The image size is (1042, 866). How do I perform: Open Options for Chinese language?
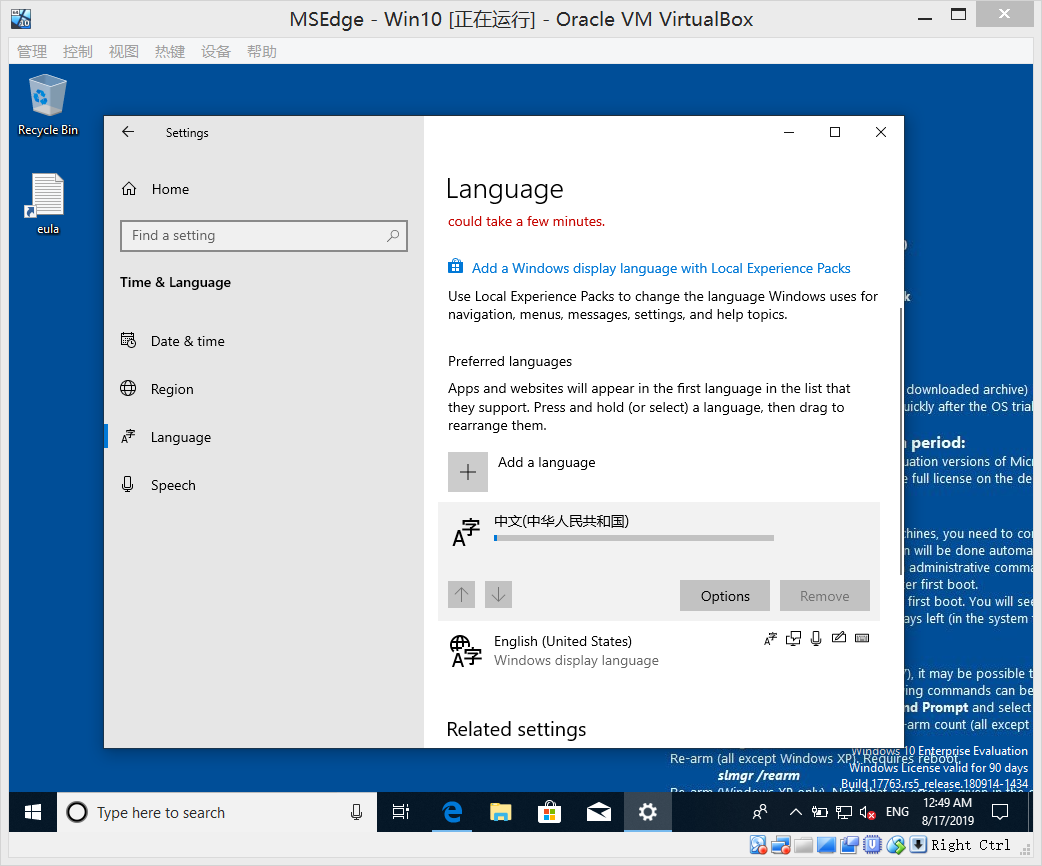(x=725, y=595)
